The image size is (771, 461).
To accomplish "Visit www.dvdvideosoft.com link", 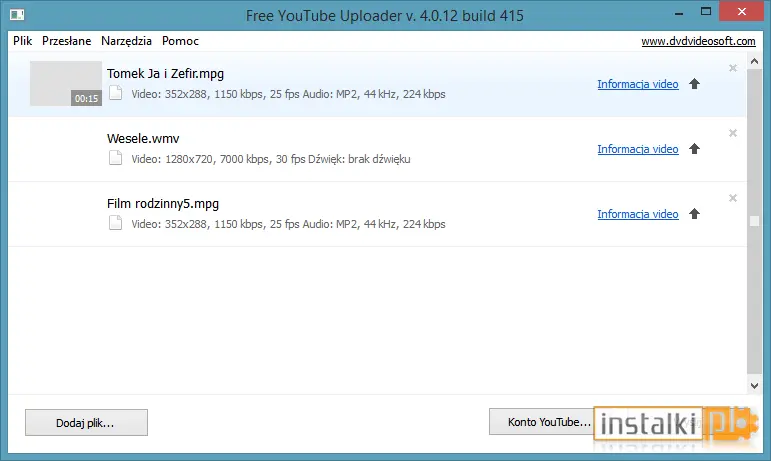I will (698, 41).
